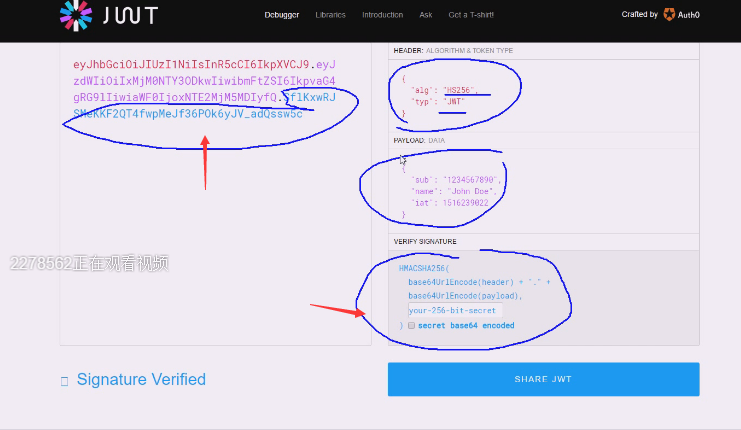Open the Get a T-shirt! nav link

tap(471, 15)
